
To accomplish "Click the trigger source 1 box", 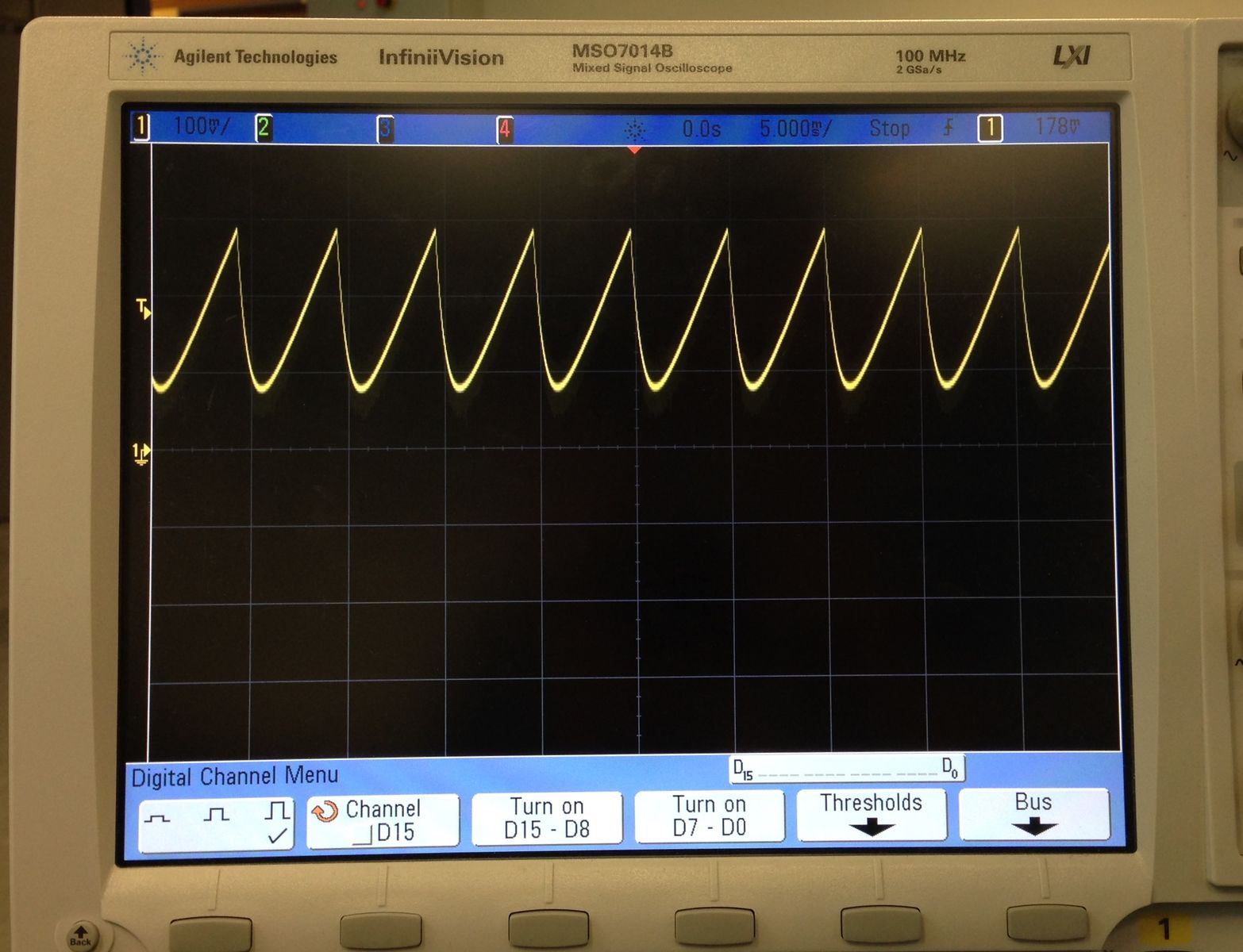I will [989, 128].
